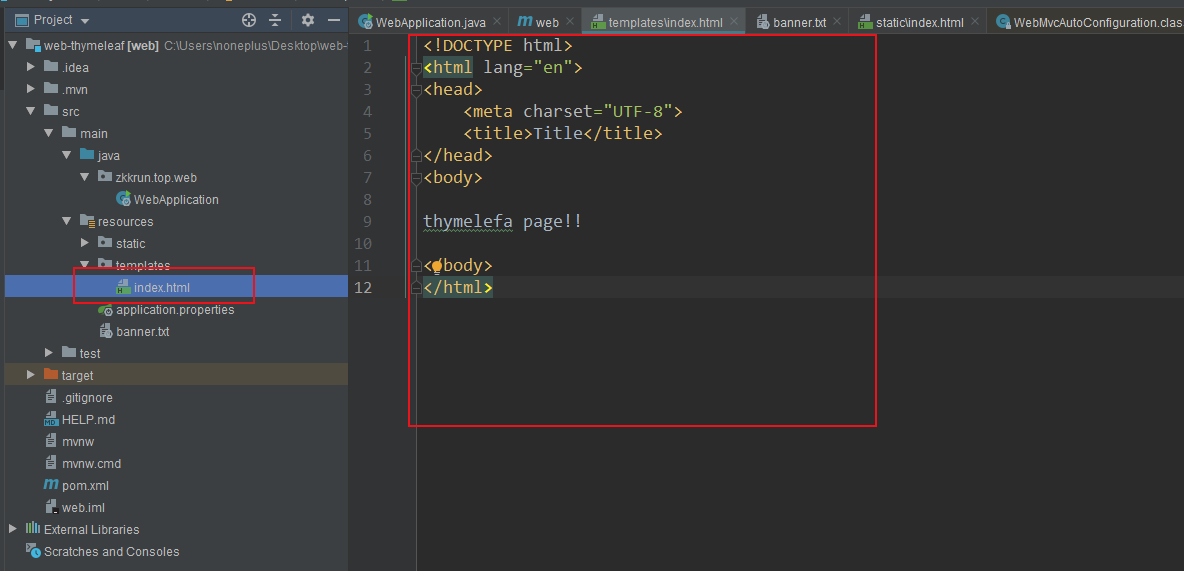
Task: Expand the .idea folder
Action: (30, 67)
